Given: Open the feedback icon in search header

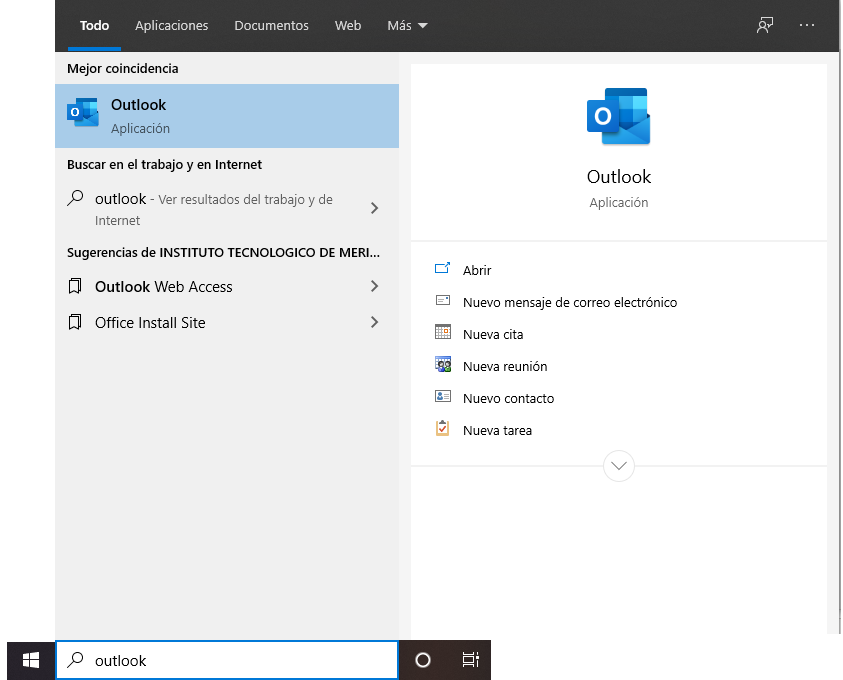Looking at the screenshot, I should click(x=765, y=25).
